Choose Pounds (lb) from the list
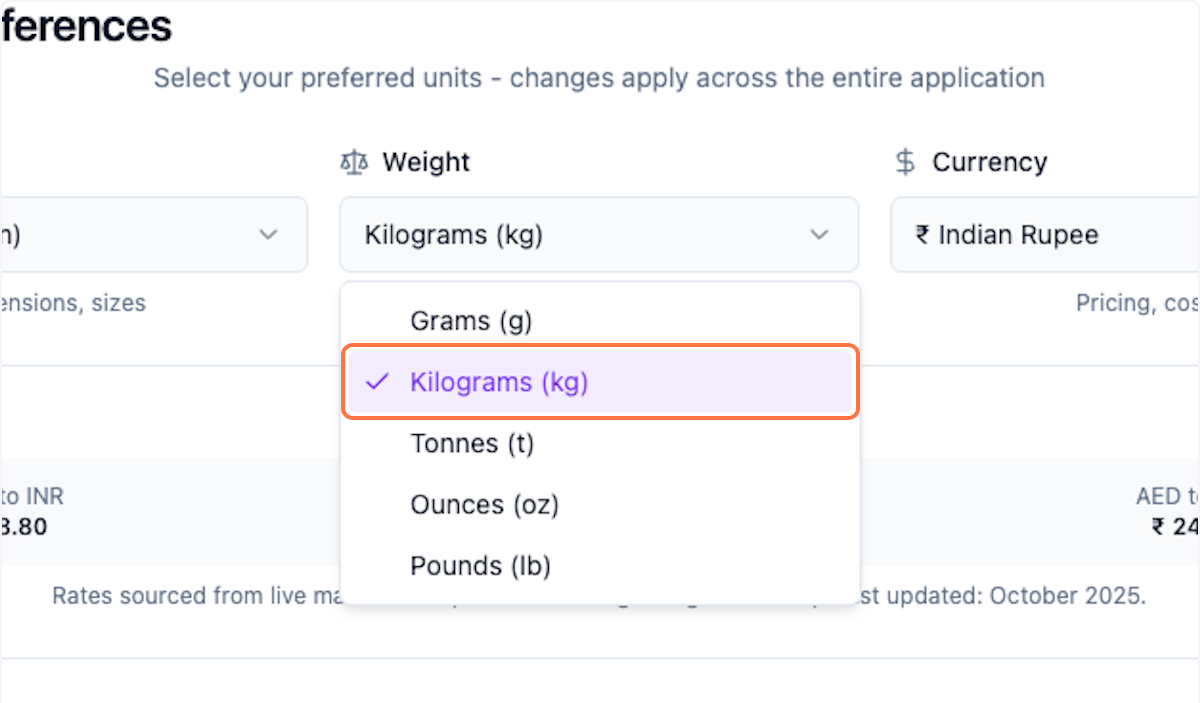The image size is (1200, 703). [480, 566]
